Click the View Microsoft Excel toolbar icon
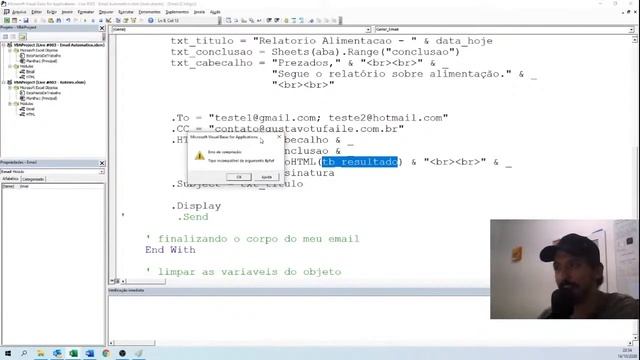640x360 pixels. 7,20
